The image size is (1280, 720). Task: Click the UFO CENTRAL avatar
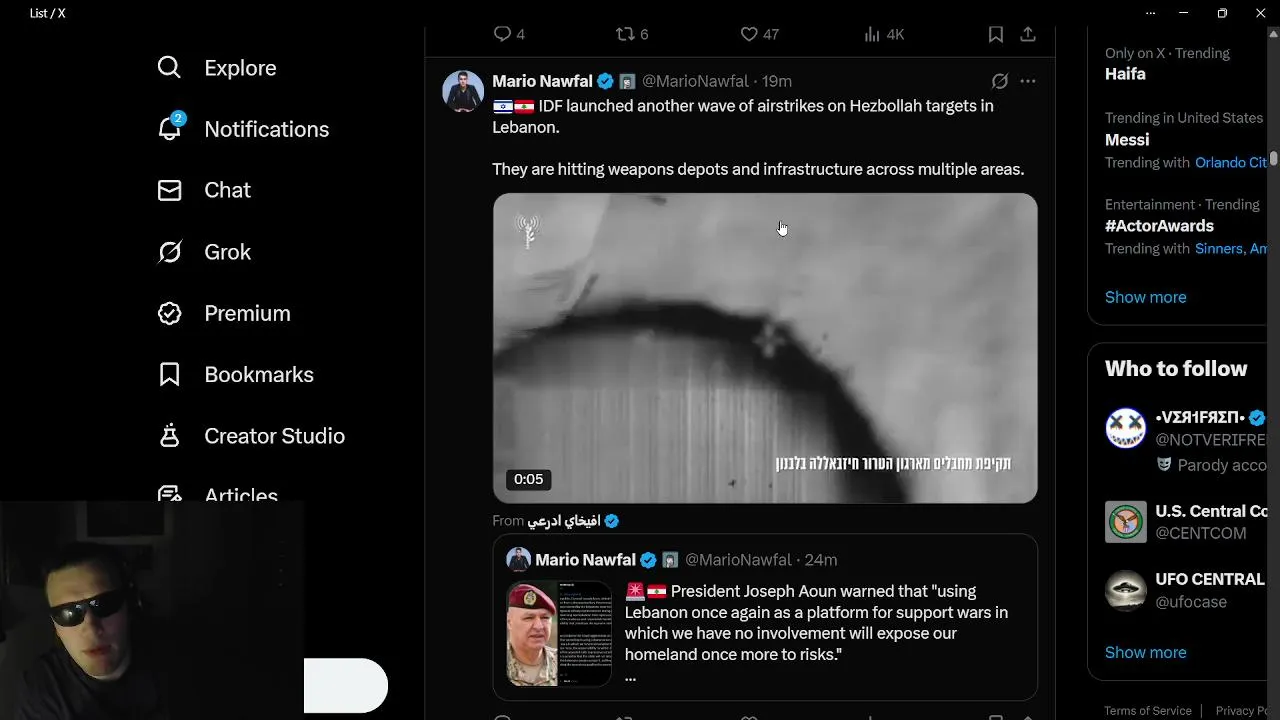click(x=1126, y=590)
